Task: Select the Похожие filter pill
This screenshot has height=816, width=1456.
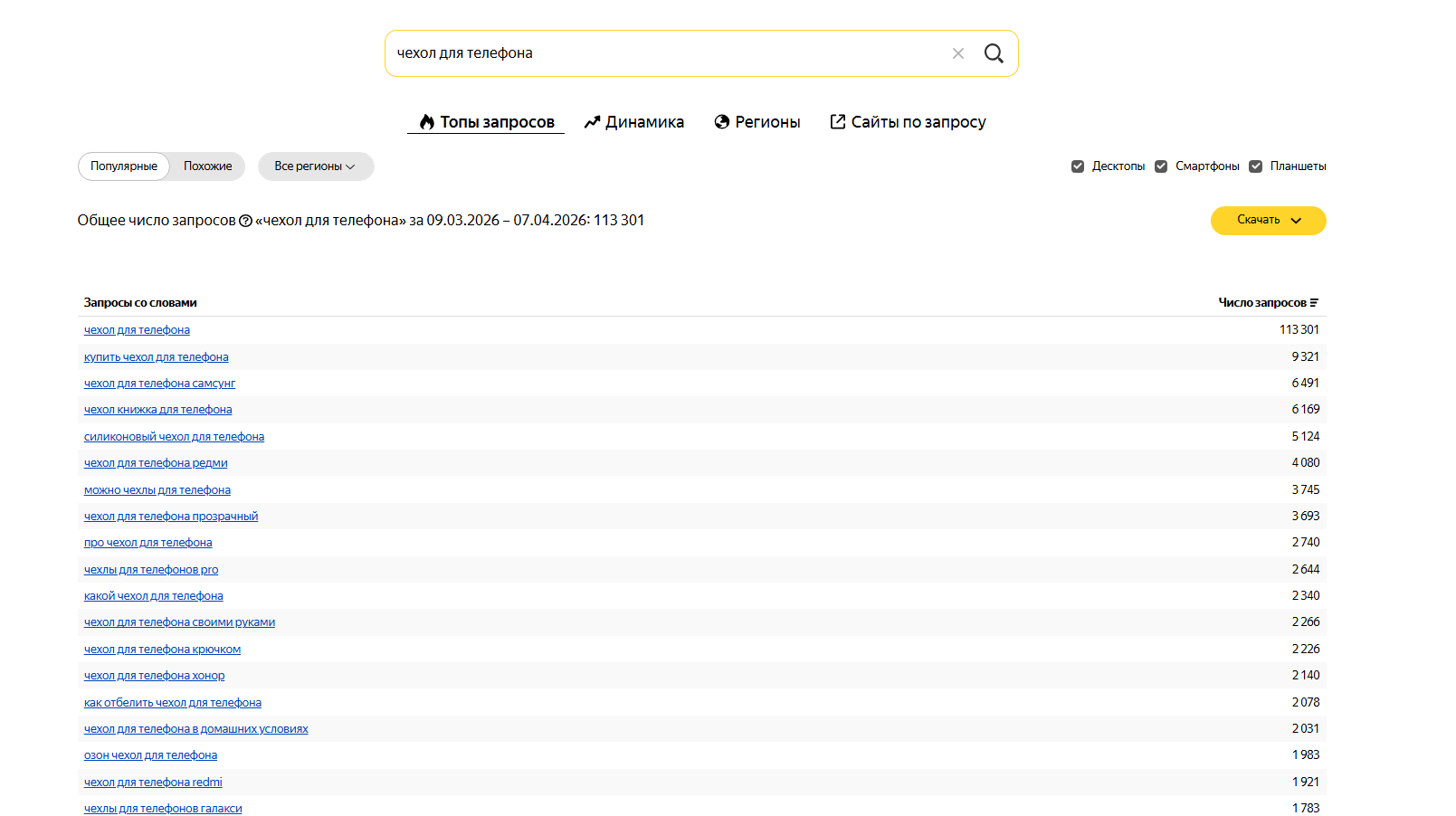Action: (x=207, y=166)
